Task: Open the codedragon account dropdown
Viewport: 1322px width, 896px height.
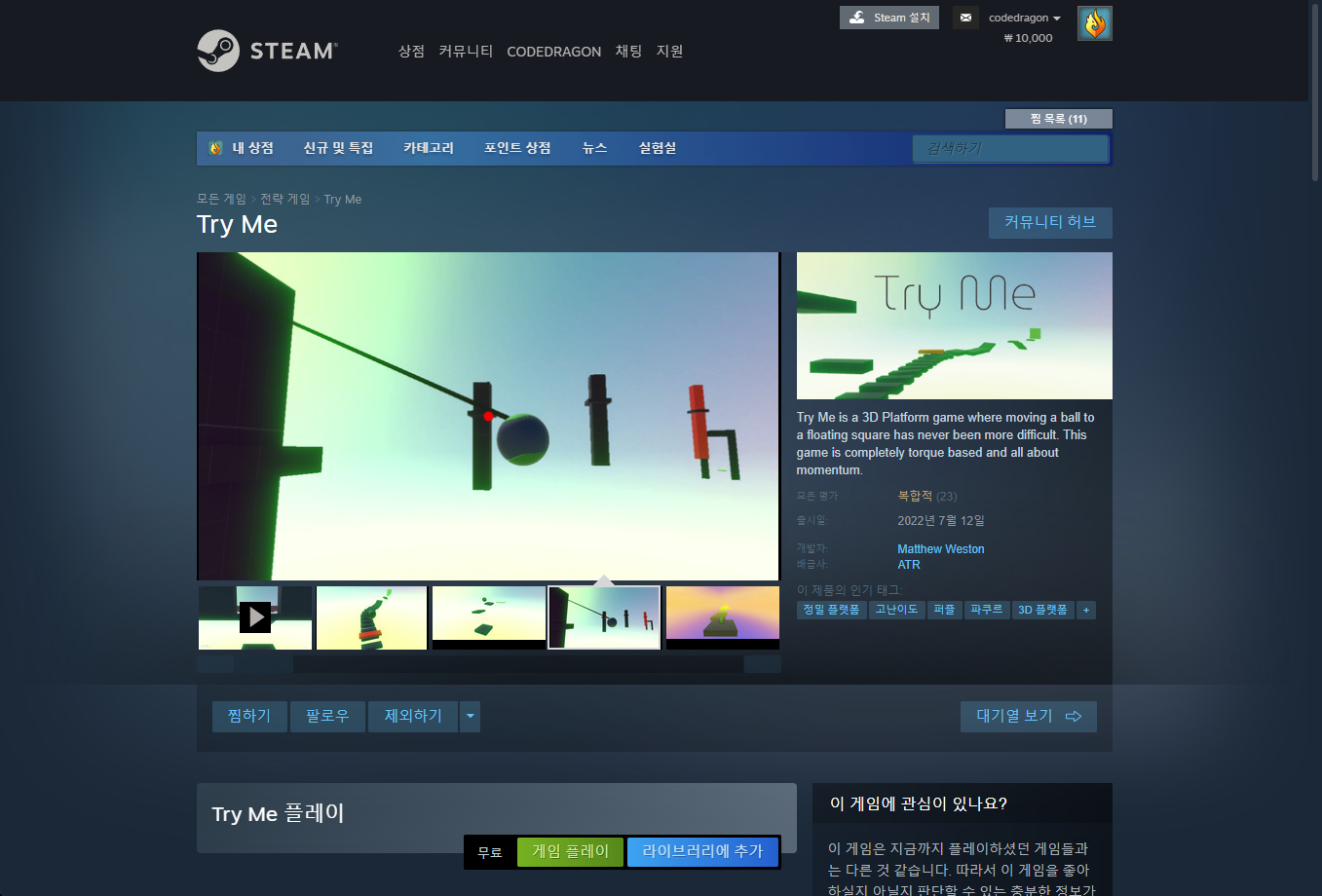Action: (x=1025, y=18)
